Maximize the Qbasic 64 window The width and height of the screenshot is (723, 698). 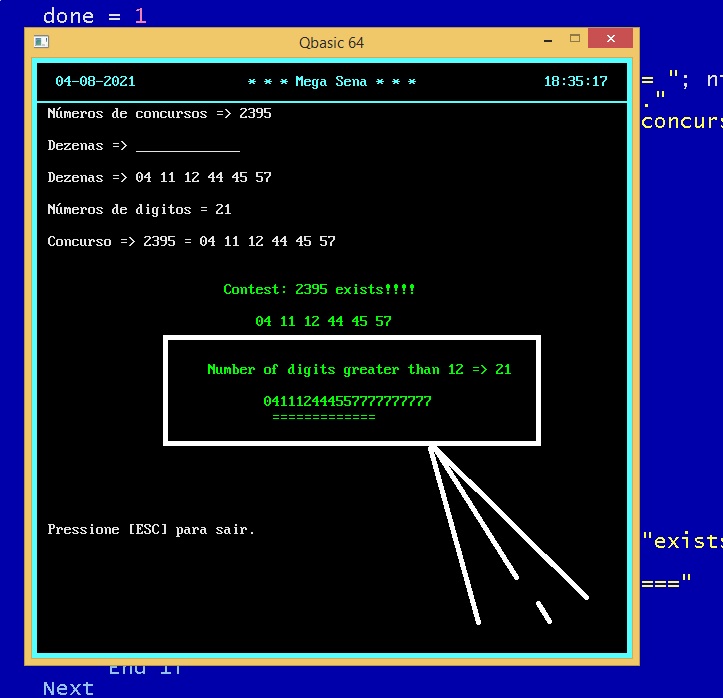tap(575, 40)
